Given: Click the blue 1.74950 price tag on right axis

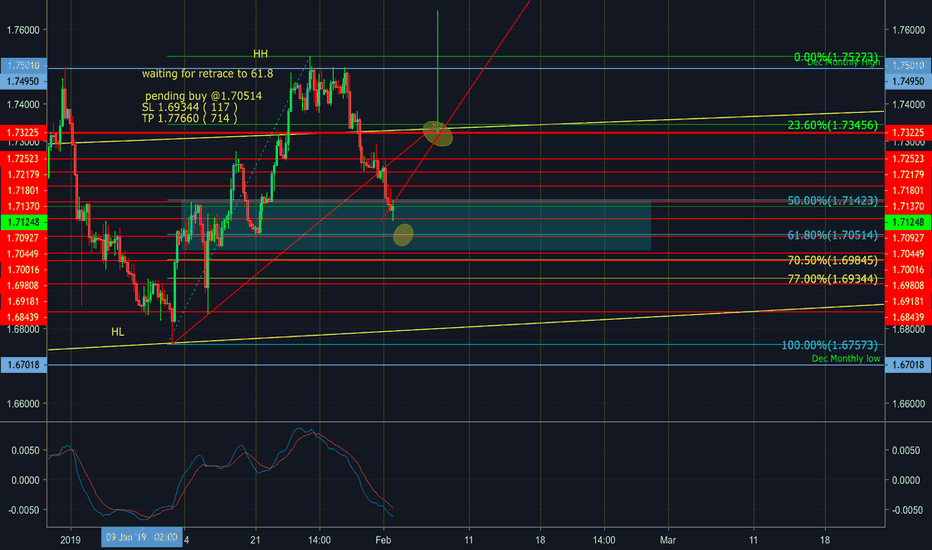Looking at the screenshot, I should click(x=908, y=81).
